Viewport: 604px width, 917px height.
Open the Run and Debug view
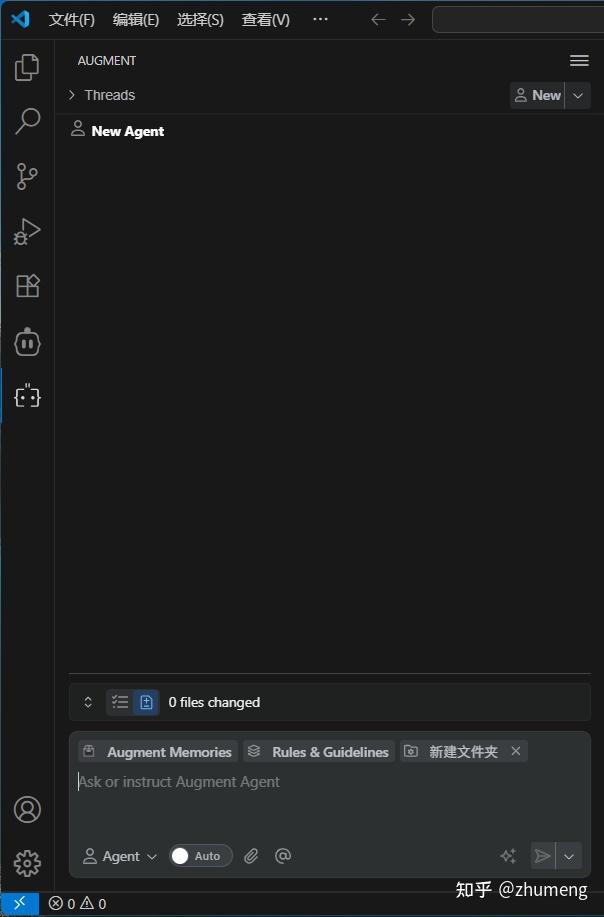point(27,232)
